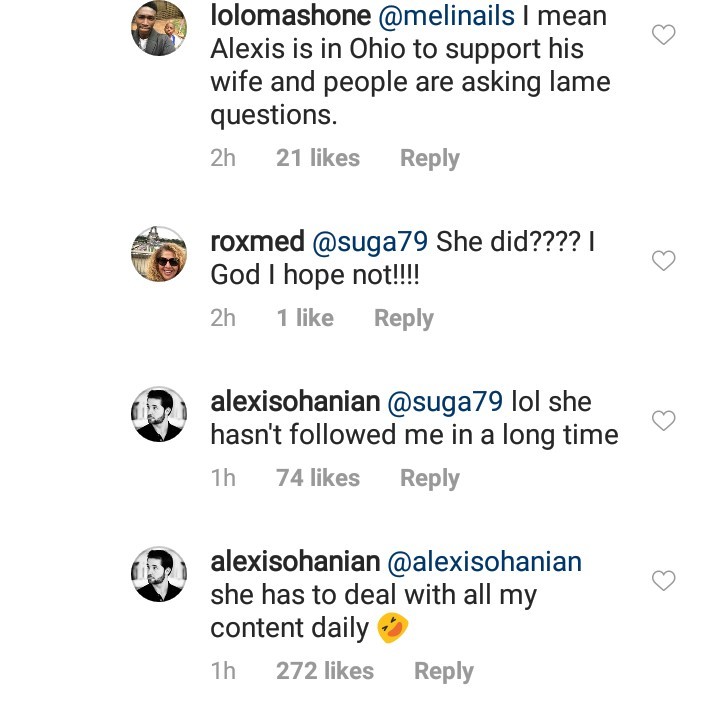Tap avatar beside "lol she hasn't followed" comment
The width and height of the screenshot is (720, 711).
159,414
